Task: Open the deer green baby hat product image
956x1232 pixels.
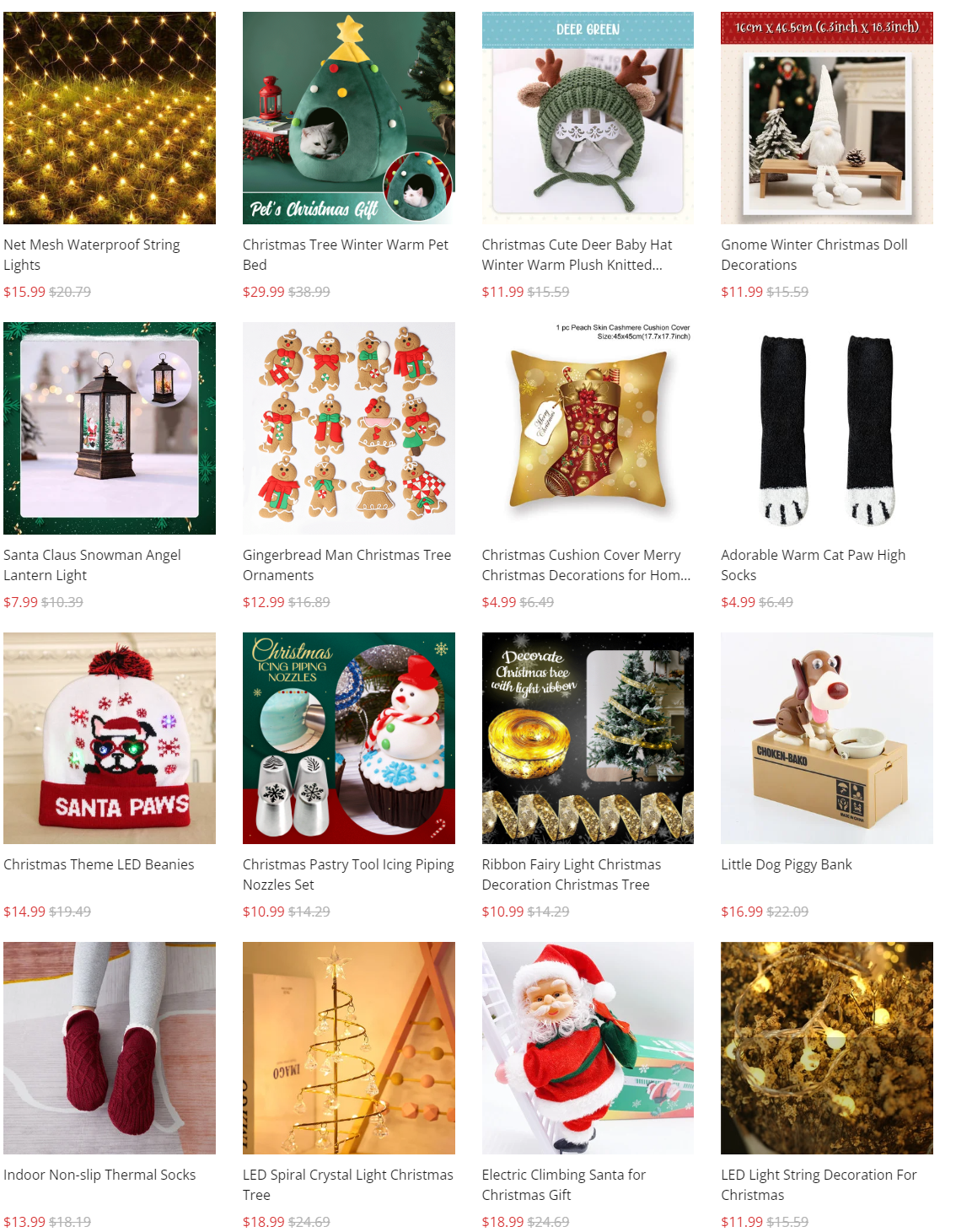Action: [588, 118]
